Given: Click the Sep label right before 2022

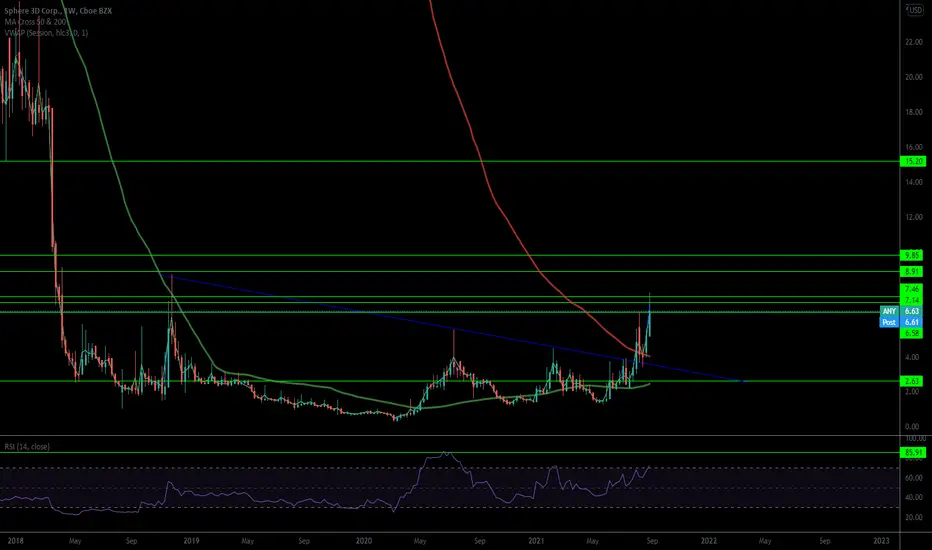Looking at the screenshot, I should [x=652, y=540].
